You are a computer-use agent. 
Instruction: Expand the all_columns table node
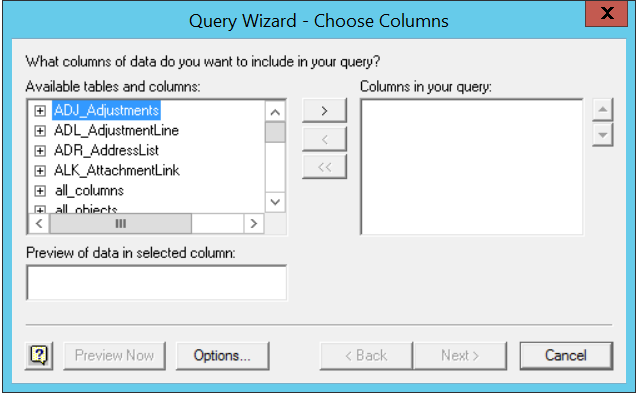[40, 191]
